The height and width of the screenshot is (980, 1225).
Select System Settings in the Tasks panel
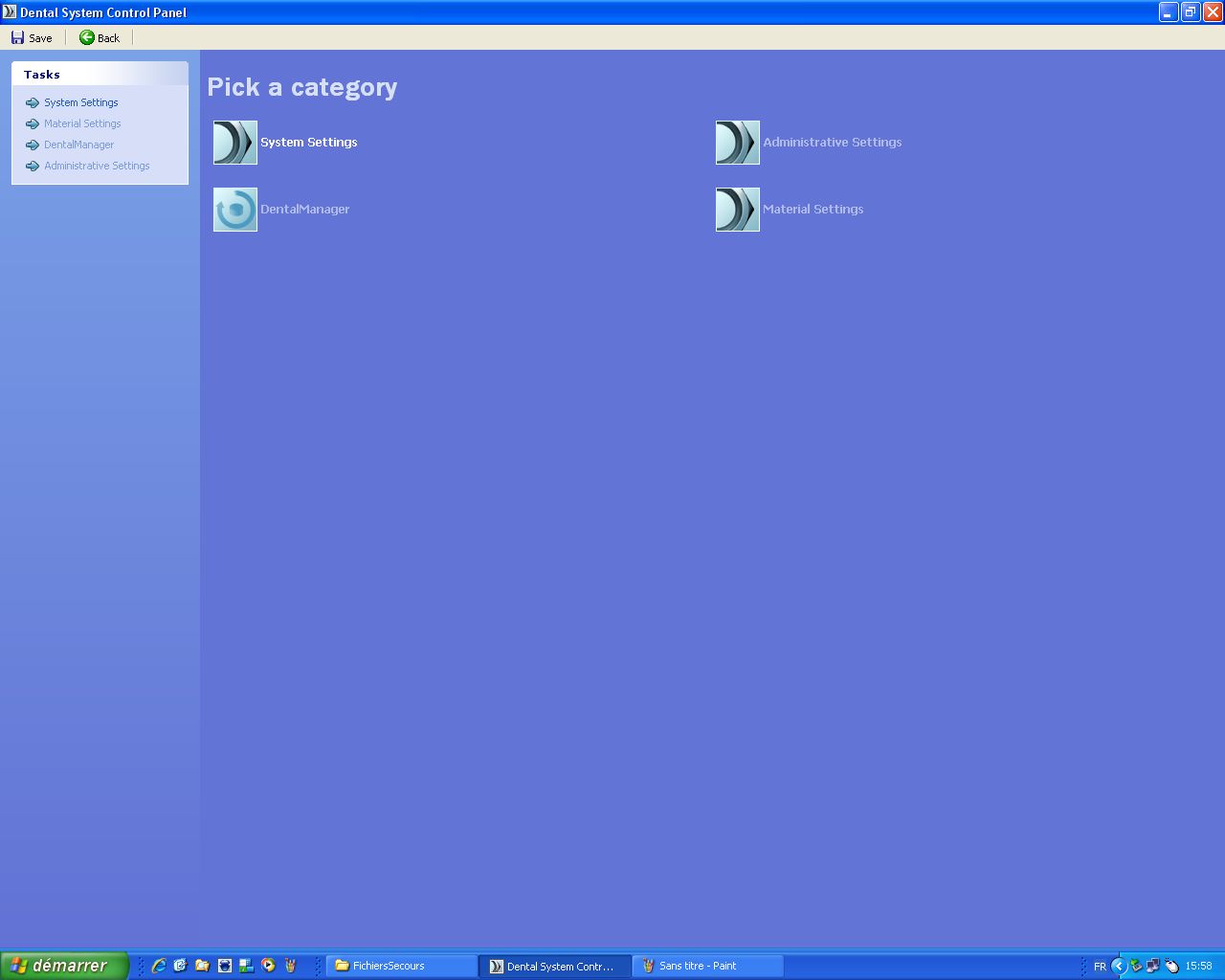81,102
